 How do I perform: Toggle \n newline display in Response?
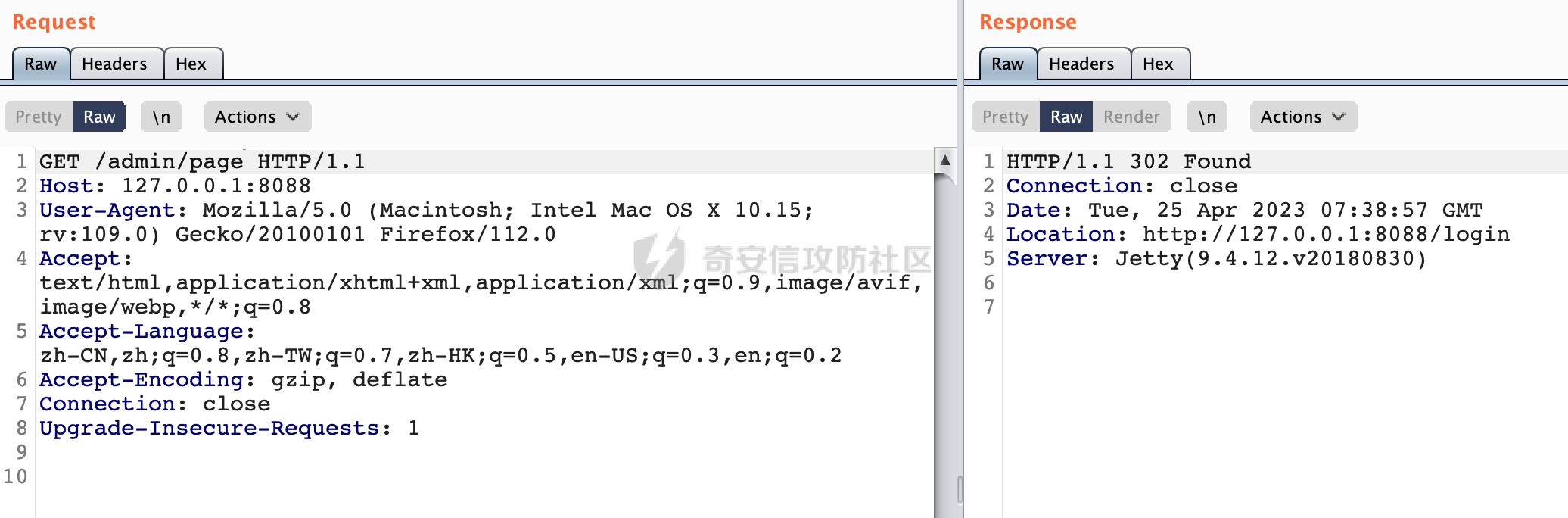[x=1207, y=117]
